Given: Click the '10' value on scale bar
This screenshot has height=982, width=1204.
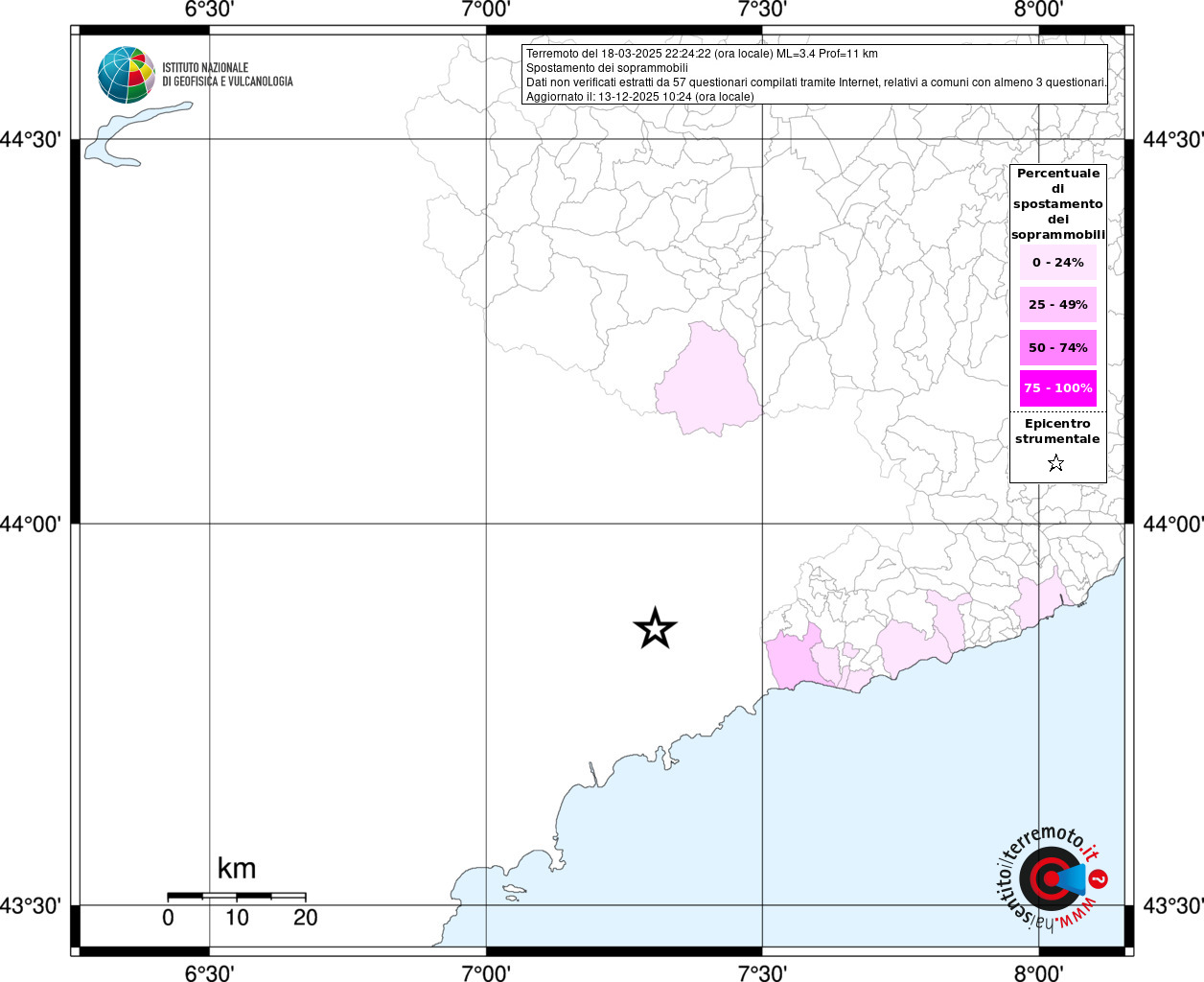Looking at the screenshot, I should click(x=237, y=918).
